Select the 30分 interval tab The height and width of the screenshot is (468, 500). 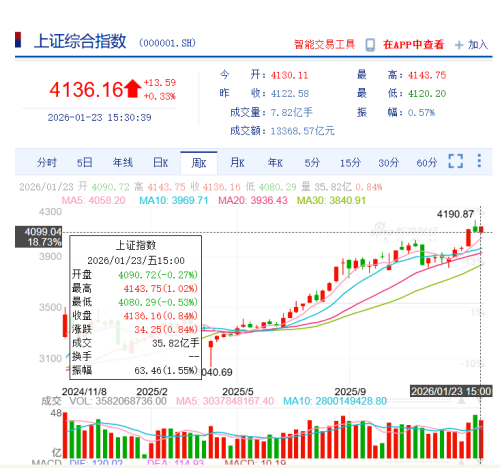[x=389, y=163]
